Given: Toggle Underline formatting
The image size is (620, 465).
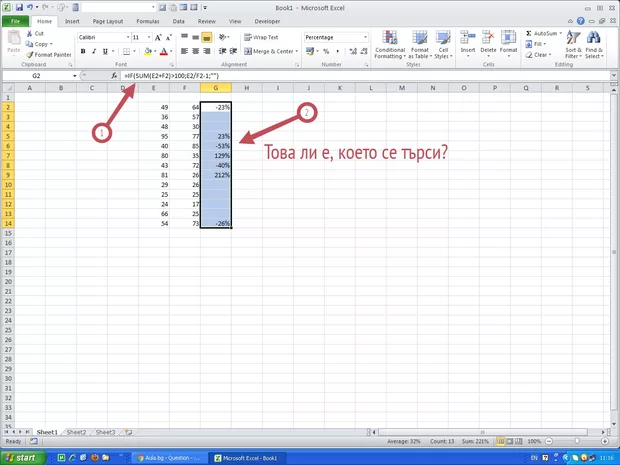Looking at the screenshot, I should (x=105, y=51).
